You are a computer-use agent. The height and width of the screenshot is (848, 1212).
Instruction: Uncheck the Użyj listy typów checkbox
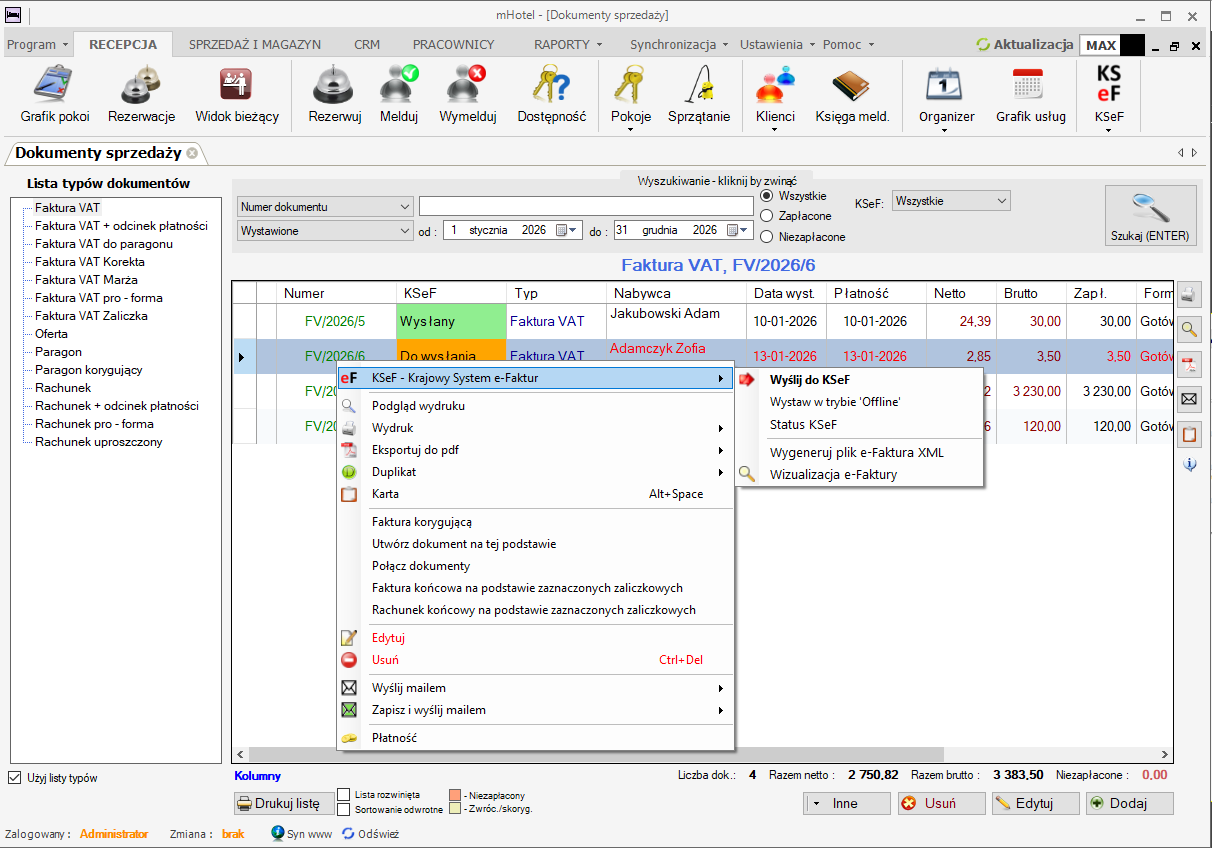14,778
